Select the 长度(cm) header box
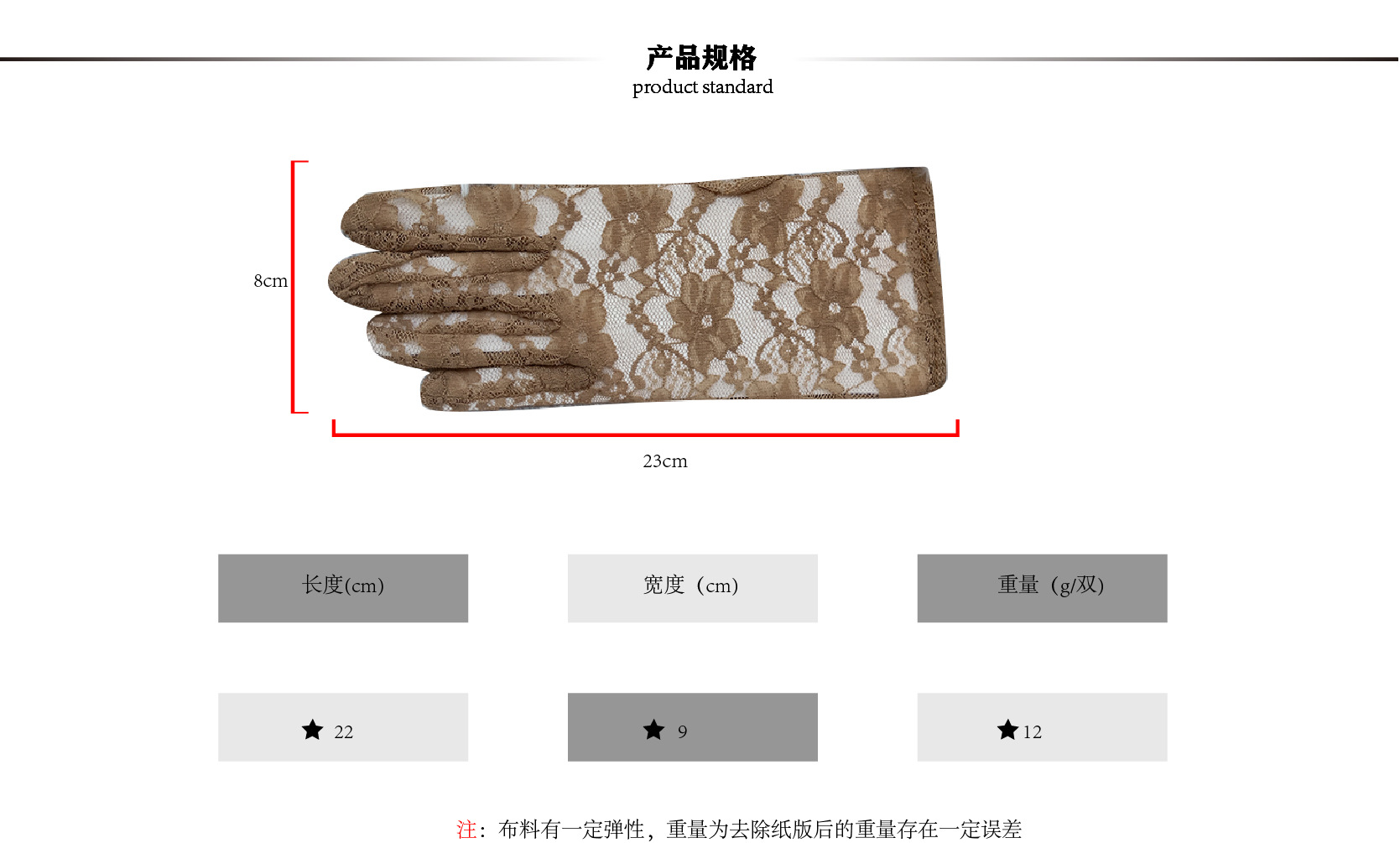 tap(343, 588)
